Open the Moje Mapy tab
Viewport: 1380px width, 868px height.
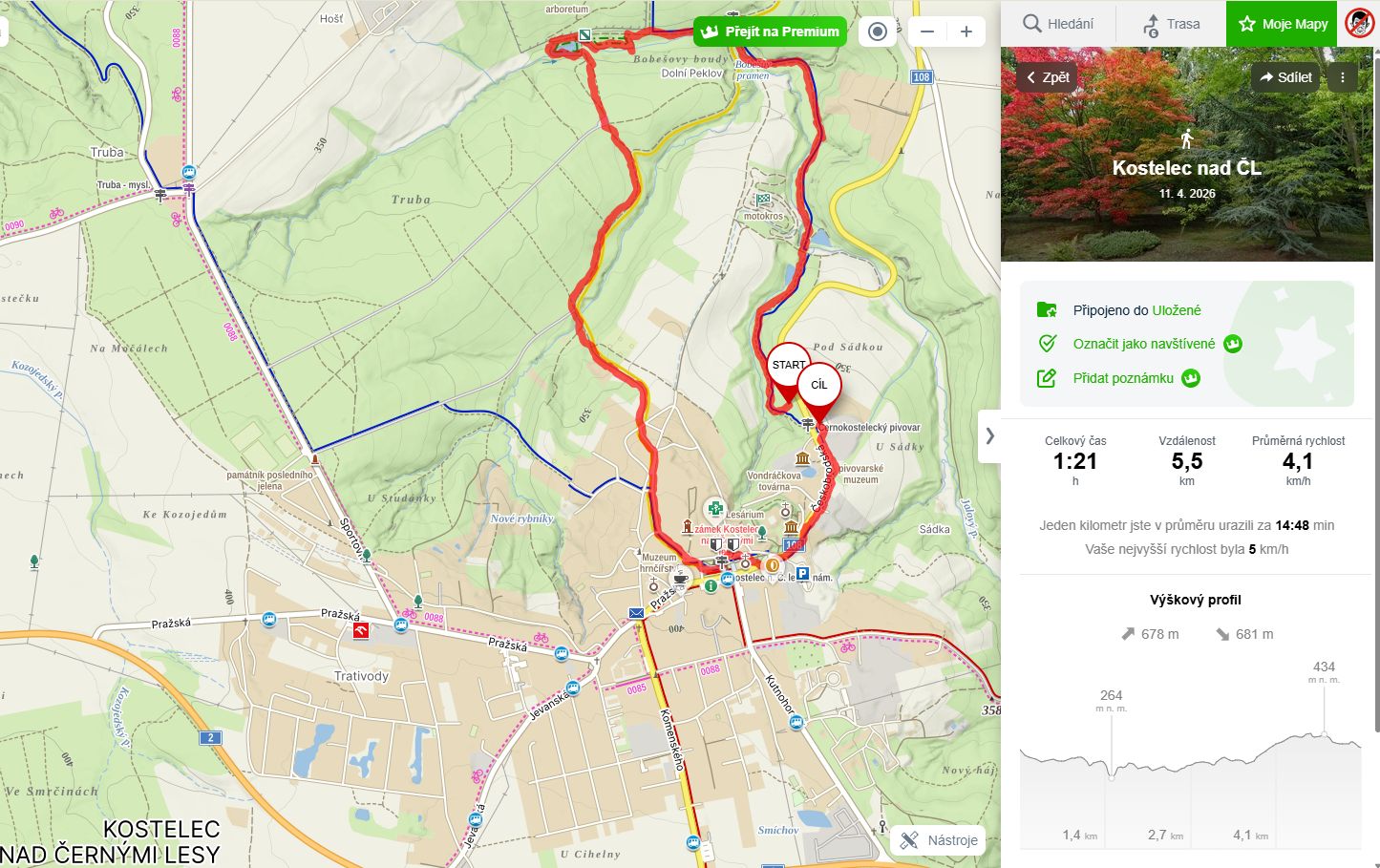1283,24
